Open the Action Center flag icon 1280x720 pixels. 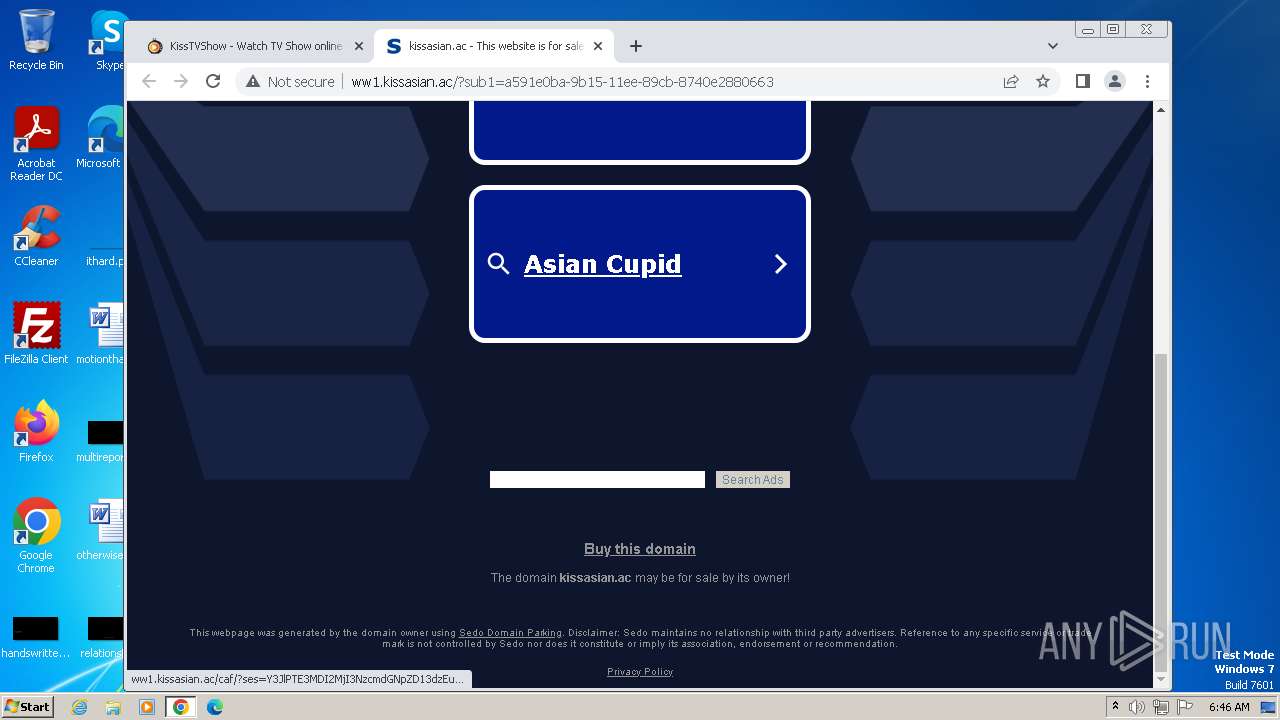[x=1184, y=707]
